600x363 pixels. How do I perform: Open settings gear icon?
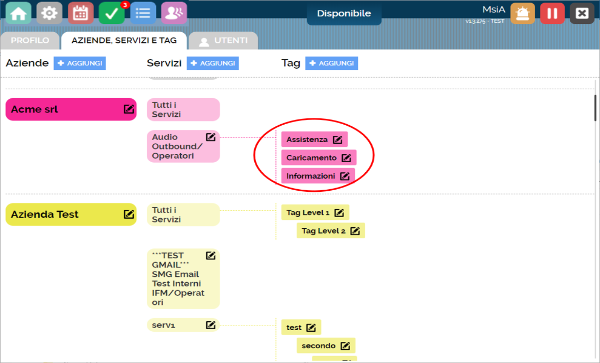pyautogui.click(x=49, y=13)
